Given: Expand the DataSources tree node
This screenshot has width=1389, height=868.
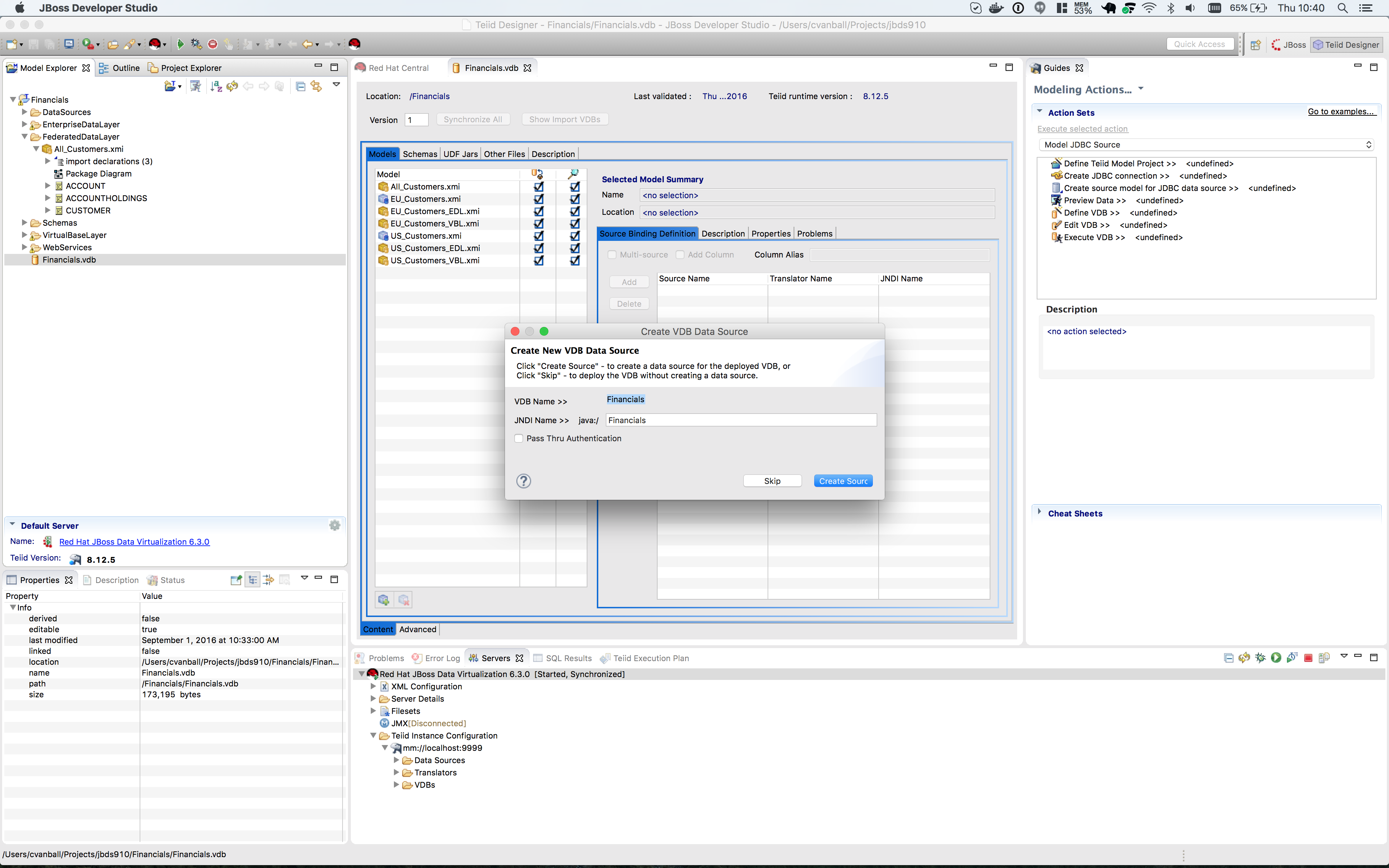Looking at the screenshot, I should [24, 112].
